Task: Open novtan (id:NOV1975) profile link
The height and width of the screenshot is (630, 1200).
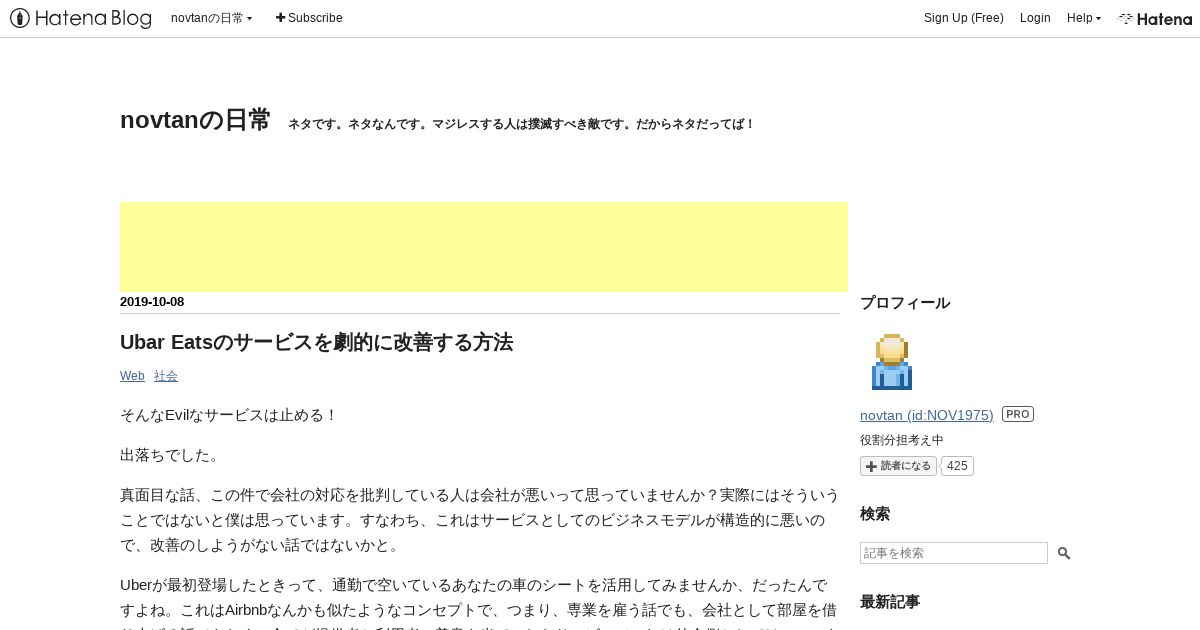Action: coord(927,415)
